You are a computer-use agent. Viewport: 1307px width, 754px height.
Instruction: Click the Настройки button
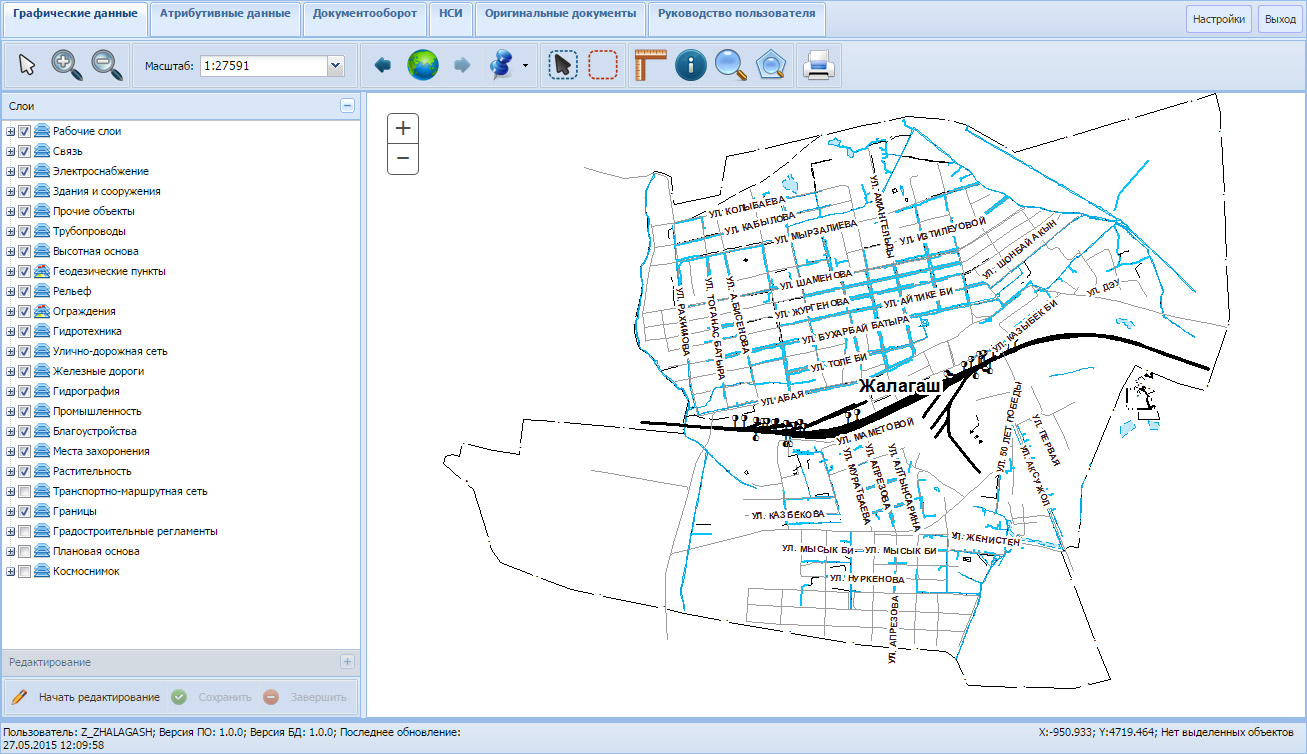(x=1218, y=19)
